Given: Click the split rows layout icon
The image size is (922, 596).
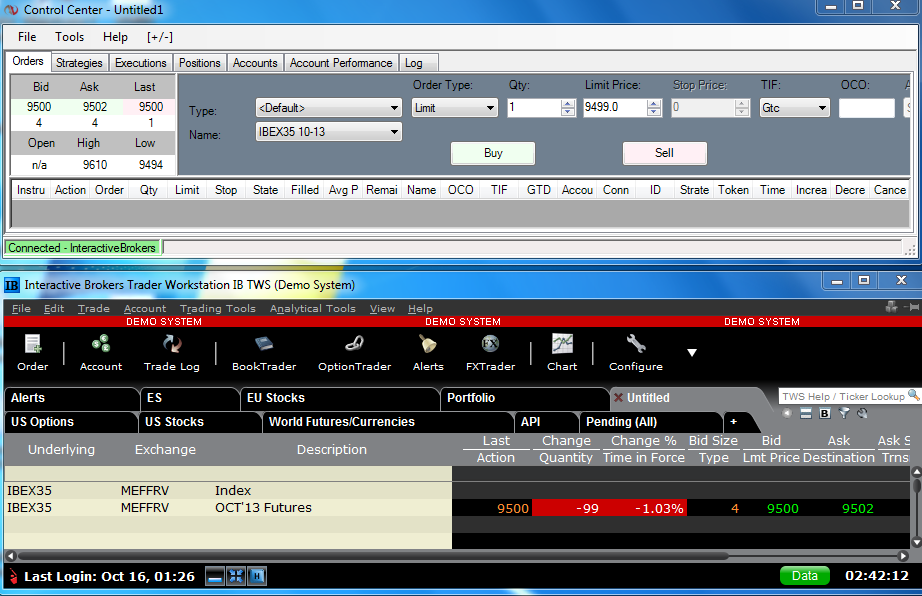Looking at the screenshot, I should coord(806,414).
